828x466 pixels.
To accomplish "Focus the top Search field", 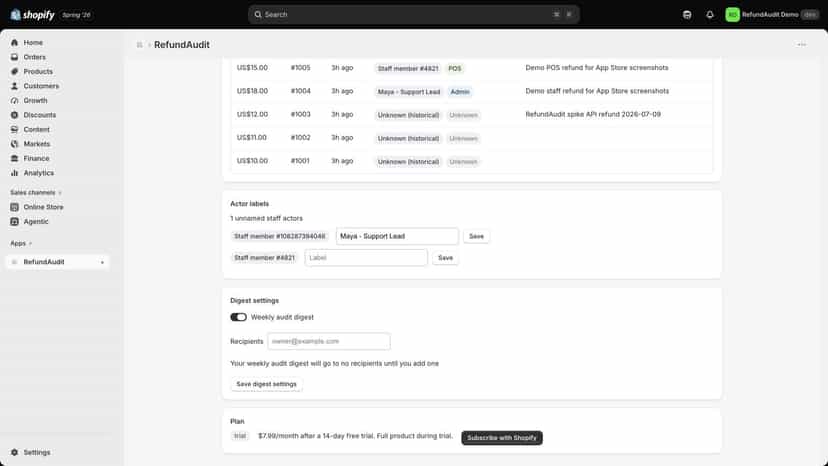I will point(413,15).
